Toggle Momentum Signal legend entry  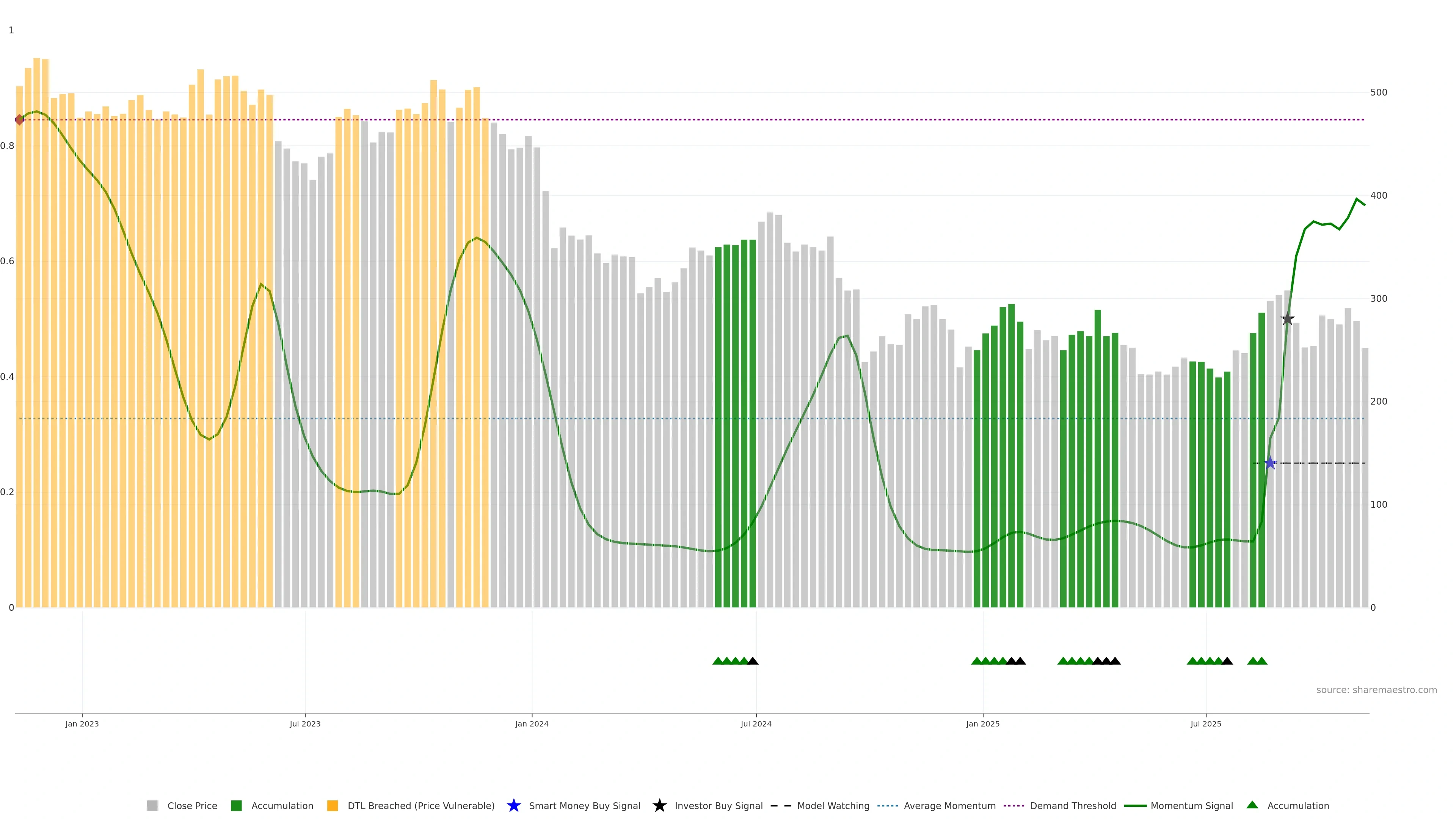[x=1191, y=806]
